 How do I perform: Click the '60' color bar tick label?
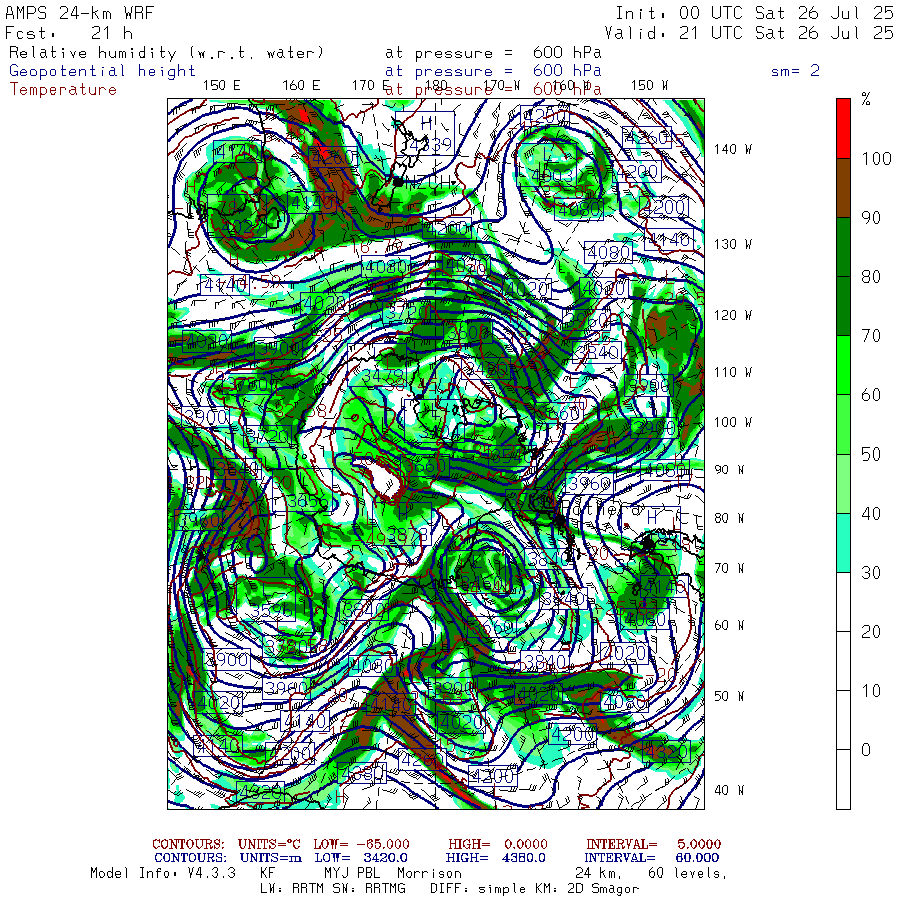point(871,395)
